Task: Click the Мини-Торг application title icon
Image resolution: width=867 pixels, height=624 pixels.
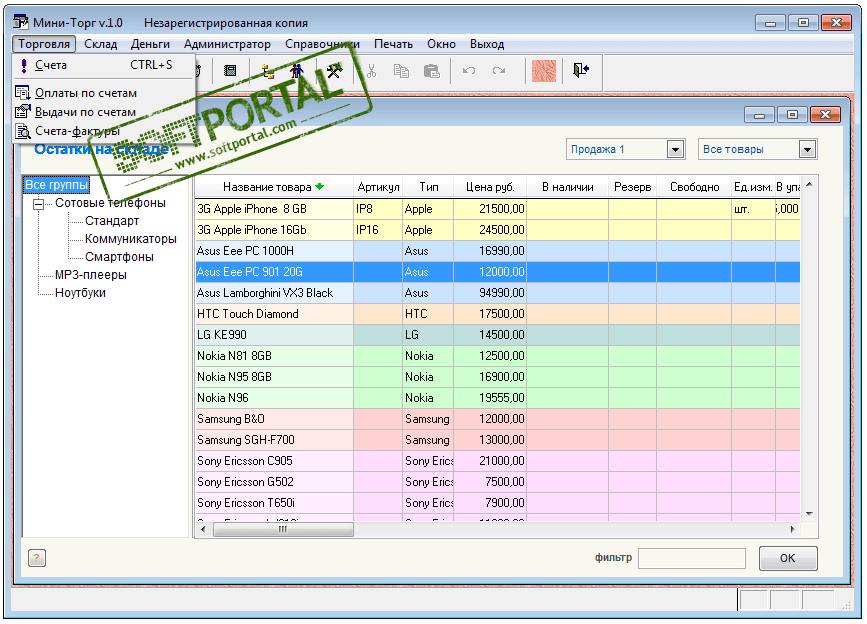Action: pos(20,22)
